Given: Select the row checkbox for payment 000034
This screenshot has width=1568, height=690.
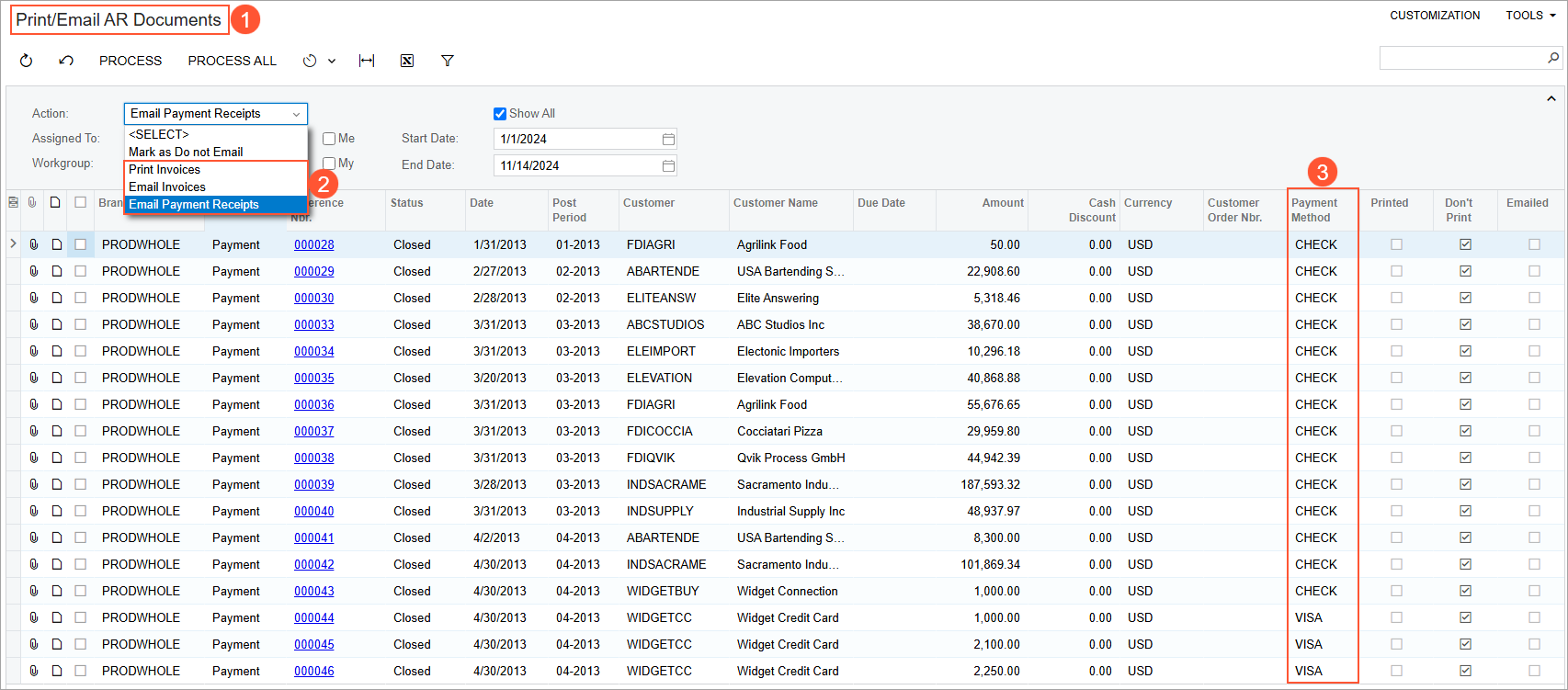Looking at the screenshot, I should pos(81,351).
